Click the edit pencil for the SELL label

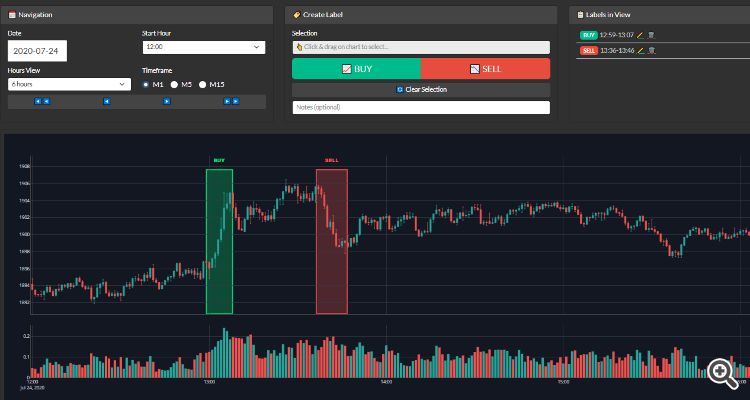[x=641, y=49]
